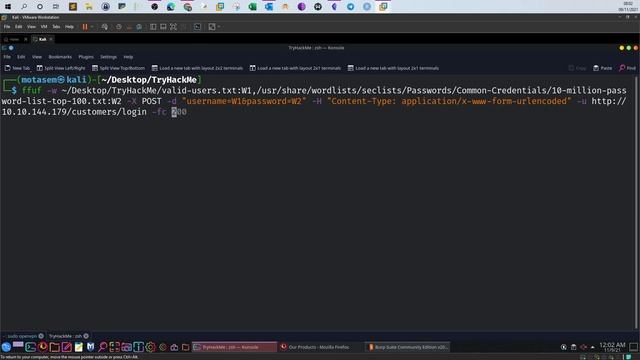The image size is (640, 360).
Task: Click the ffuf command in terminal
Action: click(x=32, y=90)
